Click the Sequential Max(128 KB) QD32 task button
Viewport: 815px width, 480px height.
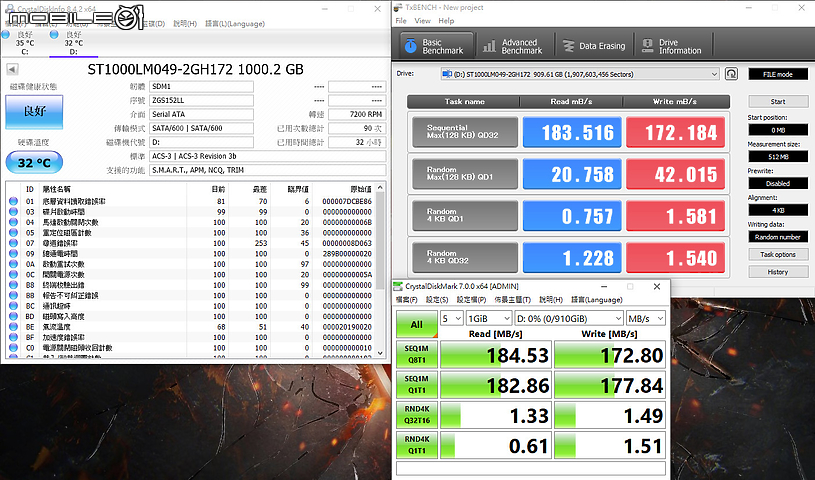coord(465,132)
